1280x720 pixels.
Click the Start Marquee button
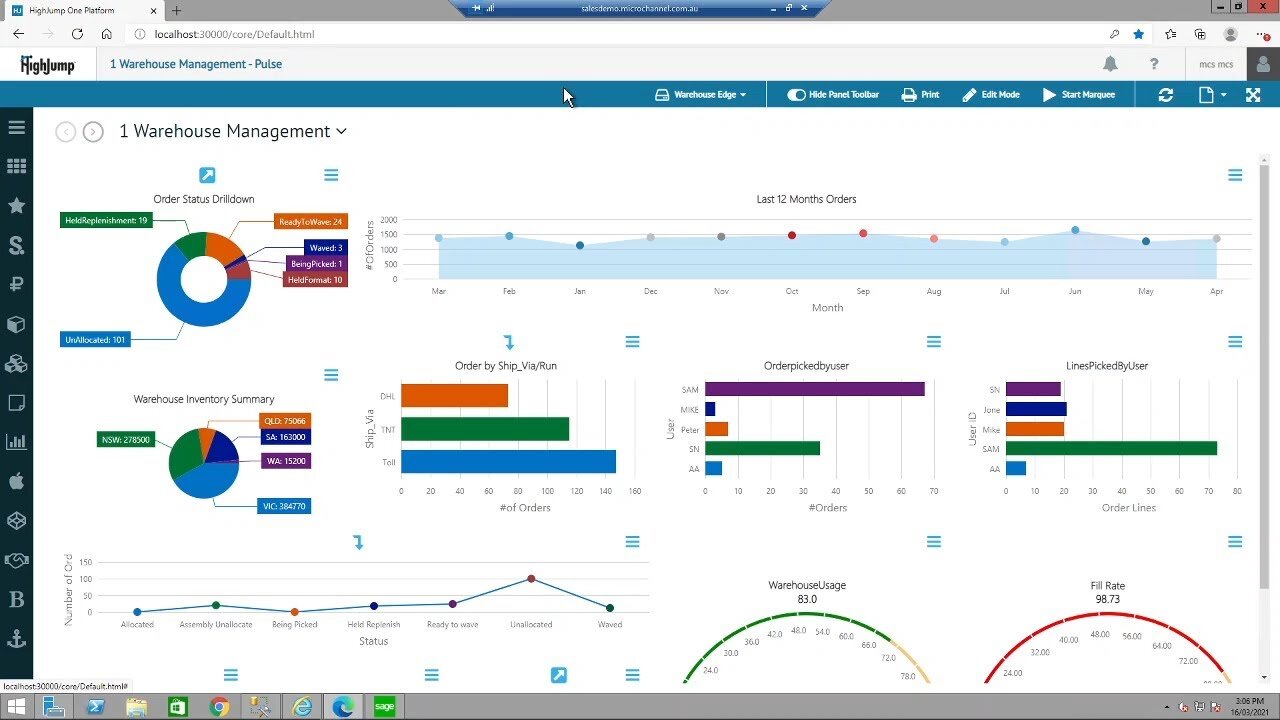1078,95
